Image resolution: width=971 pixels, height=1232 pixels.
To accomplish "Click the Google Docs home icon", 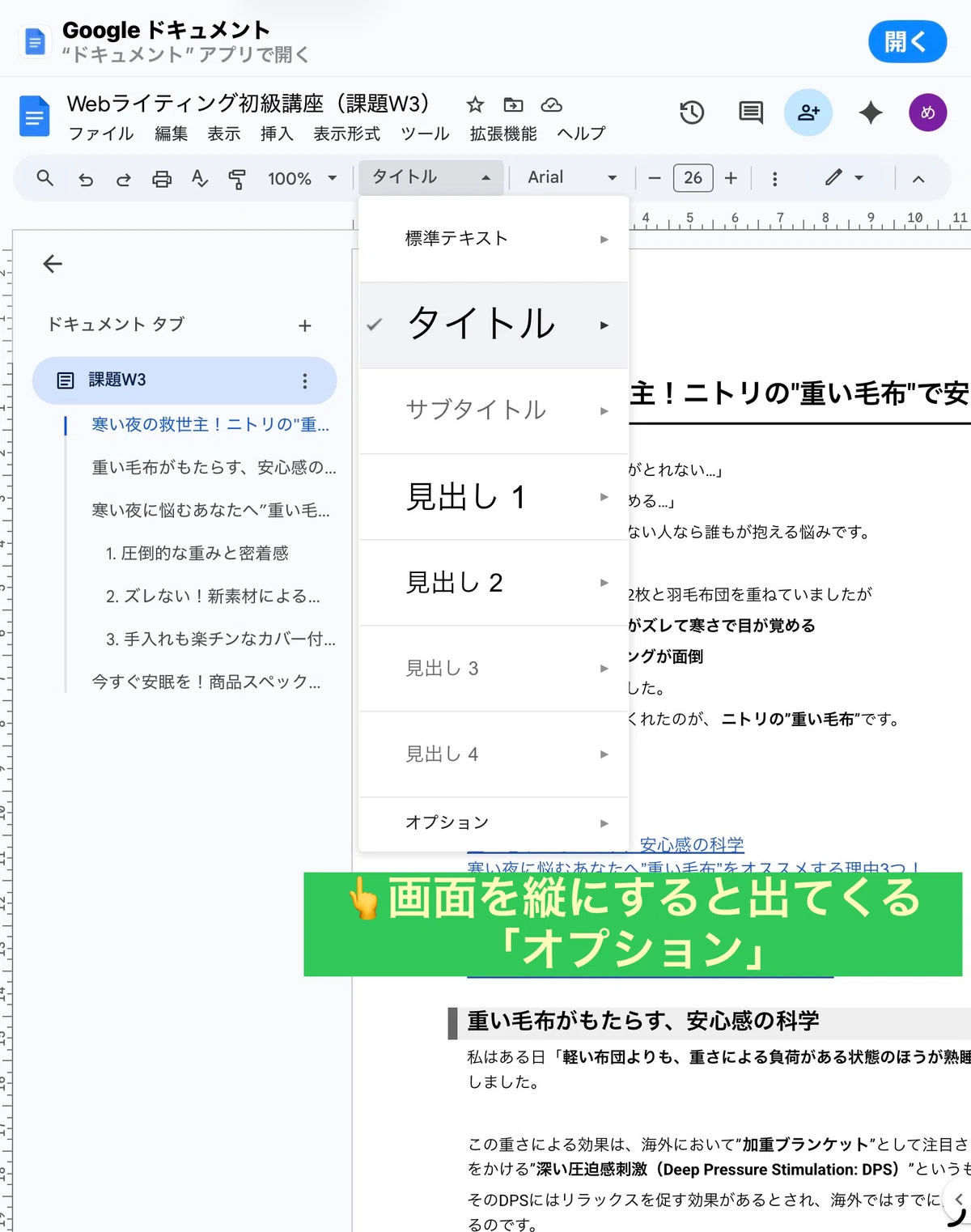I will tap(34, 116).
